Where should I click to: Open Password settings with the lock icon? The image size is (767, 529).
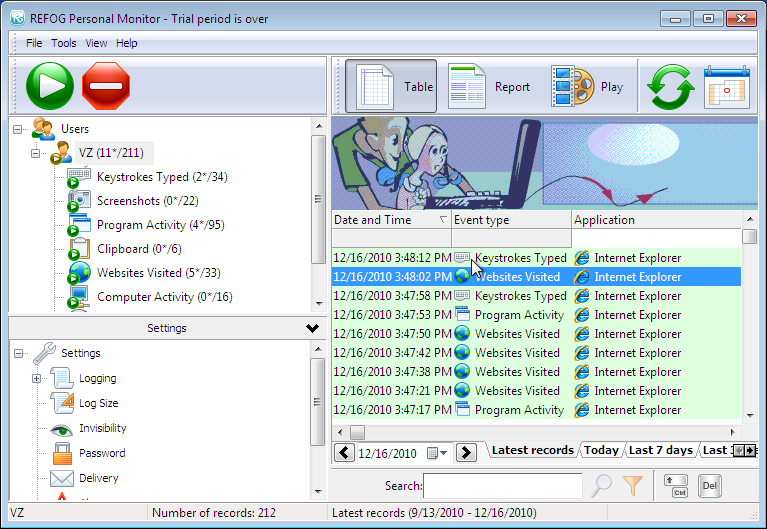62,453
